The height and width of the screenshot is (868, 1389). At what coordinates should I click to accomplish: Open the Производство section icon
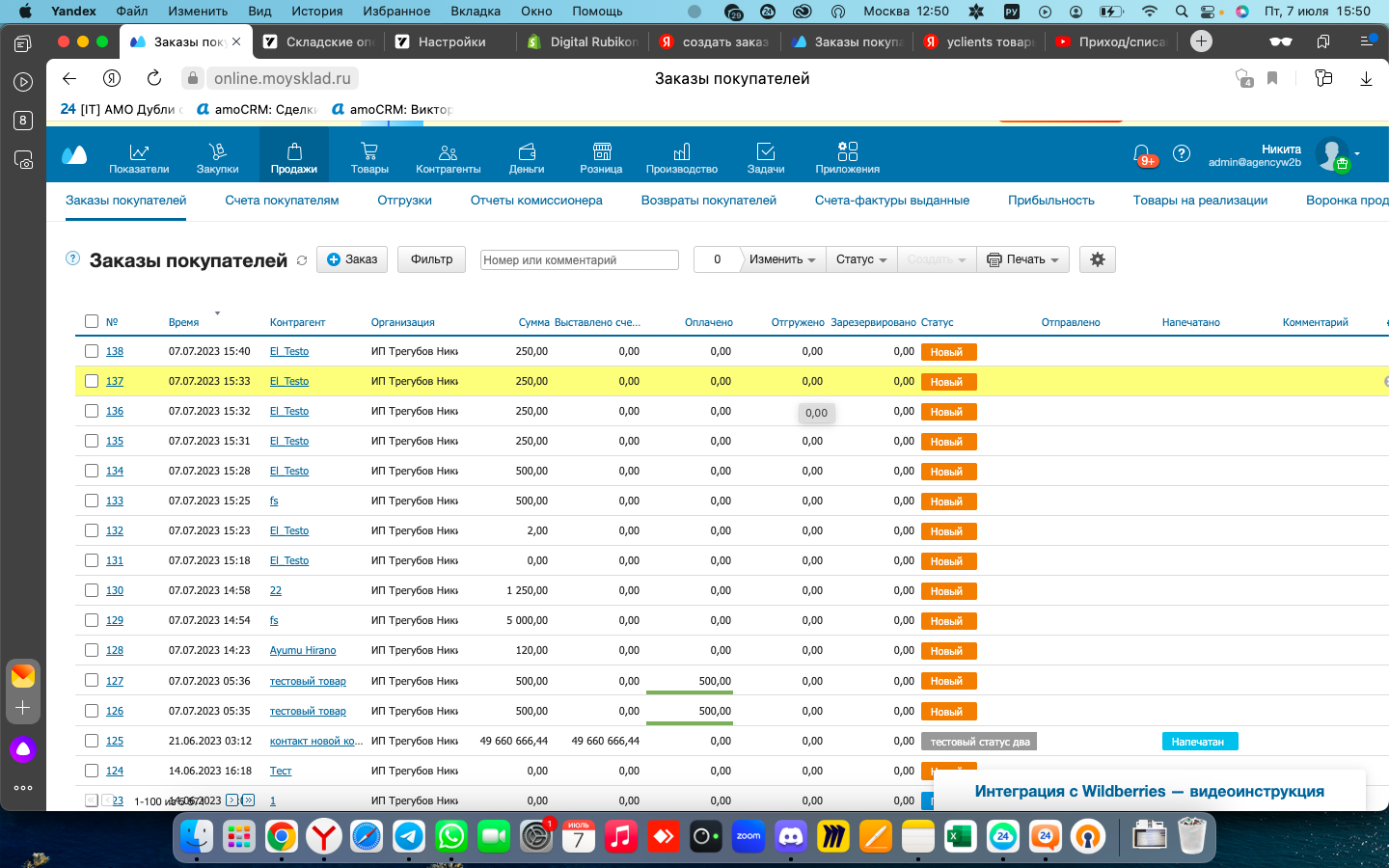(x=682, y=151)
